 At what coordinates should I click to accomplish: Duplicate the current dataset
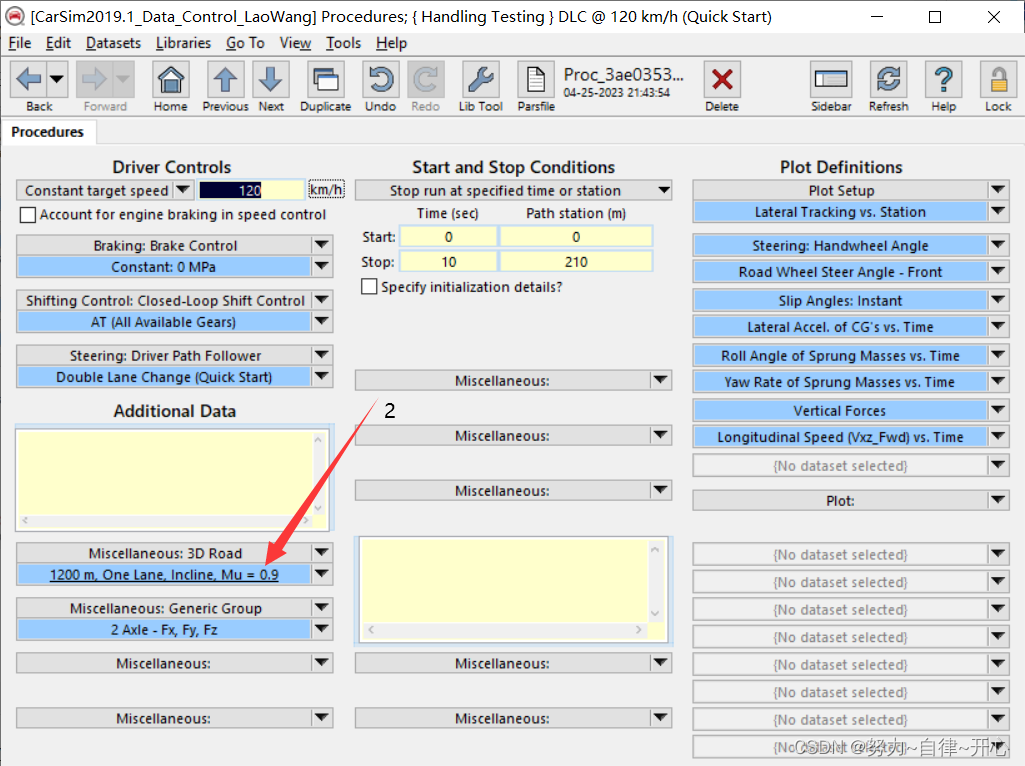click(x=326, y=80)
